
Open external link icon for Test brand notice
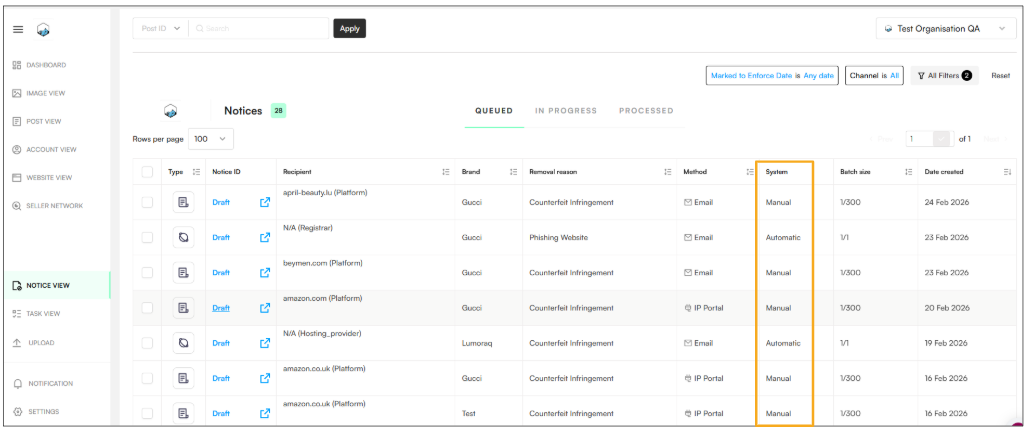[265, 413]
